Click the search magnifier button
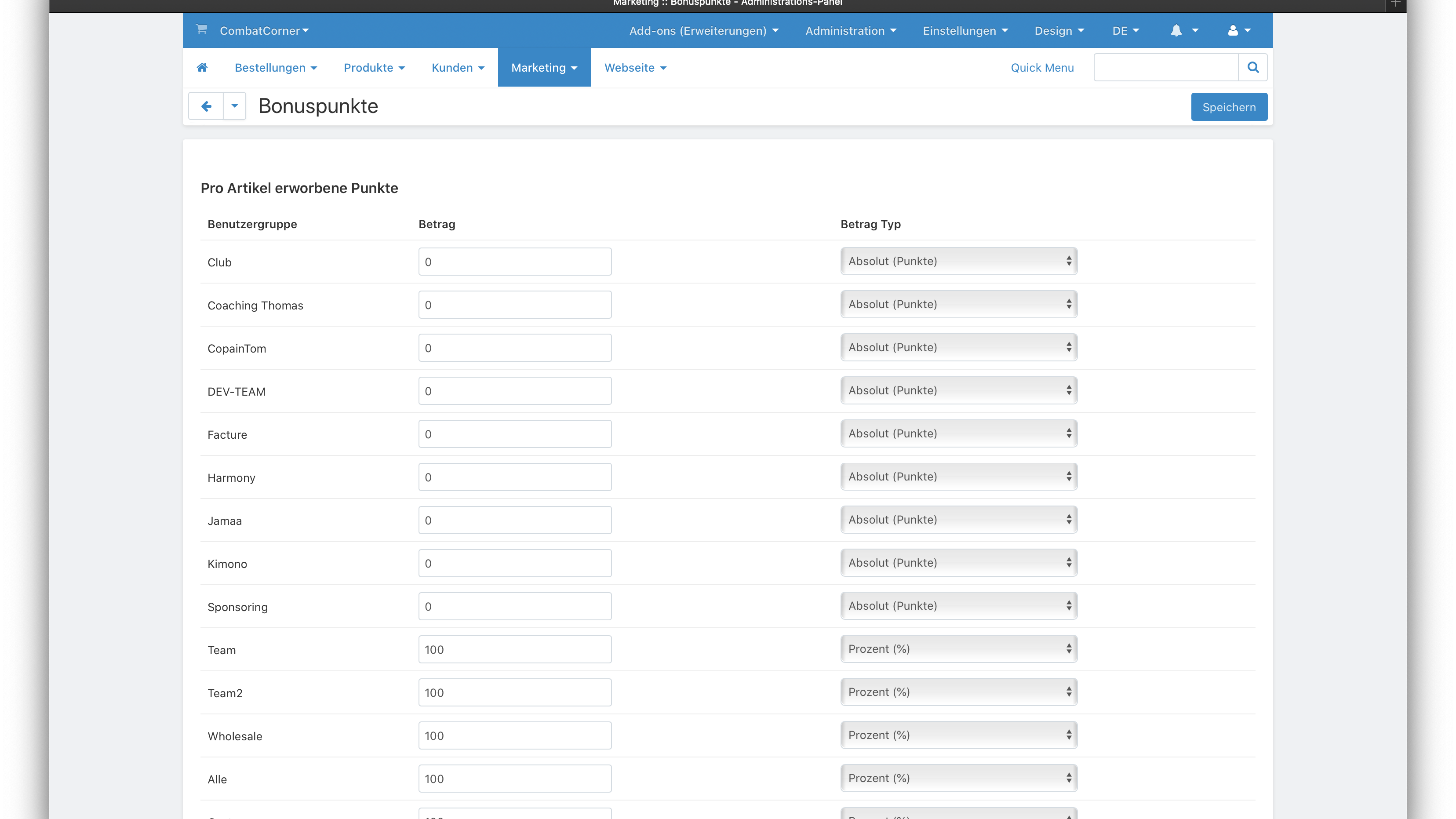The image size is (1456, 819). (x=1252, y=67)
